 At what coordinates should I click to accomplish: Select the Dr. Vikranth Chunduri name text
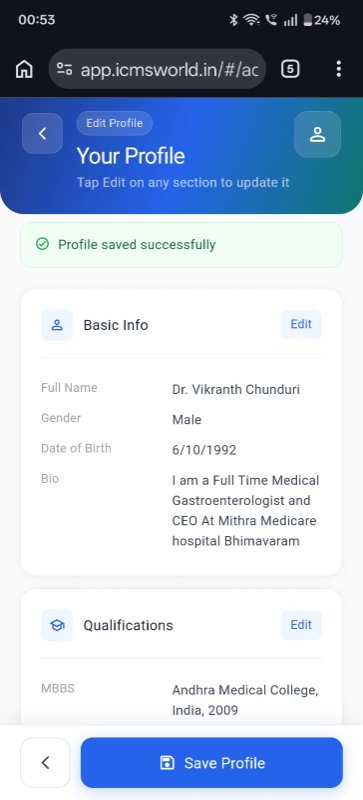236,390
